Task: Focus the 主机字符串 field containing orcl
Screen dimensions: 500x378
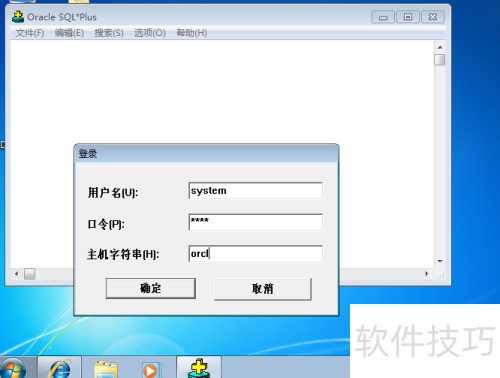Action: [x=256, y=254]
